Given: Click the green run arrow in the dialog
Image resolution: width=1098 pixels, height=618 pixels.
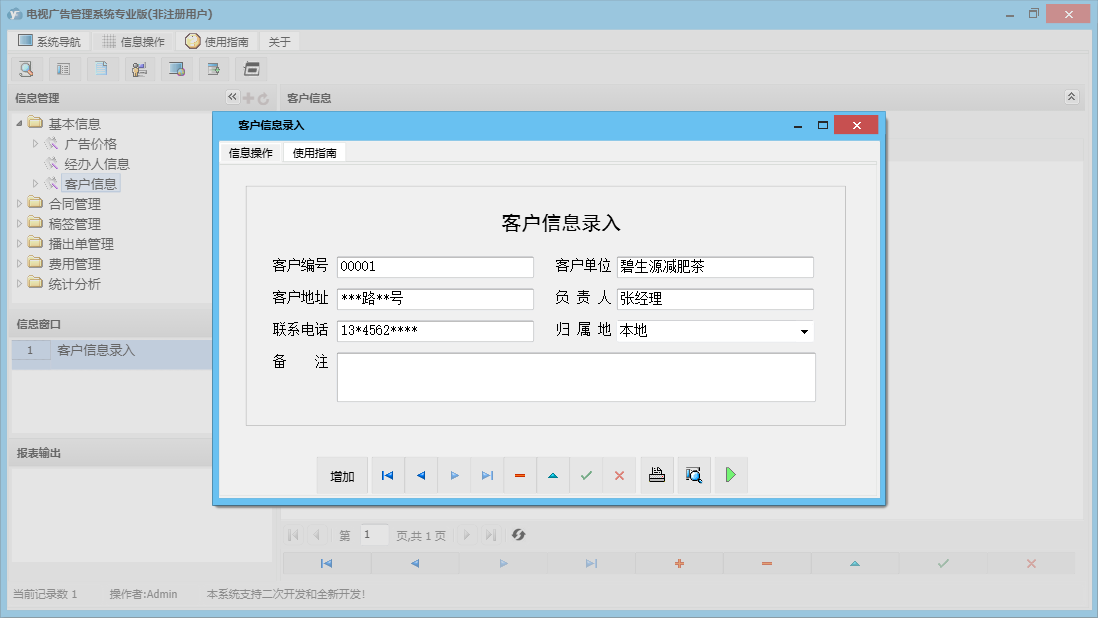Looking at the screenshot, I should pyautogui.click(x=731, y=475).
